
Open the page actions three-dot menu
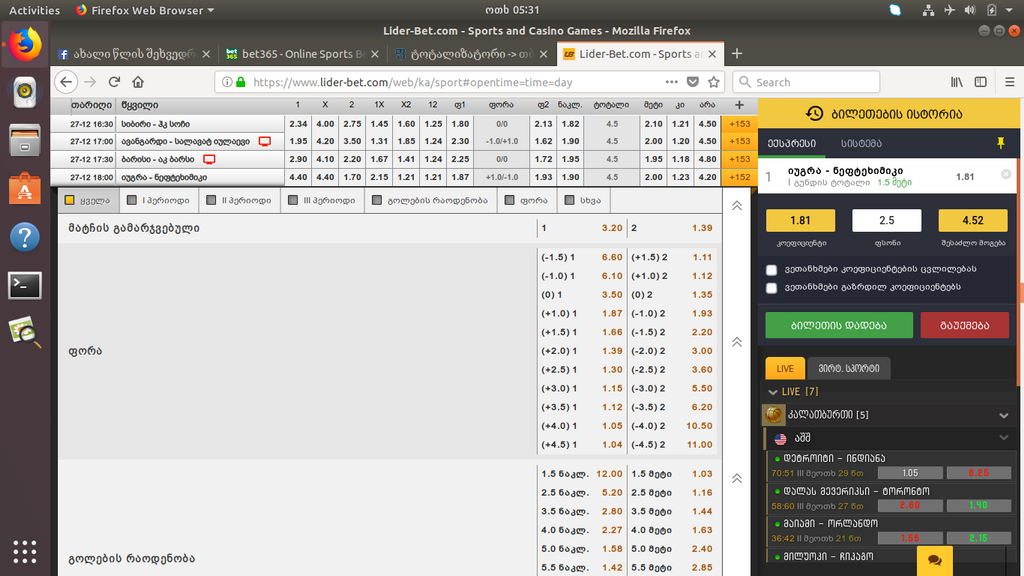coord(671,82)
